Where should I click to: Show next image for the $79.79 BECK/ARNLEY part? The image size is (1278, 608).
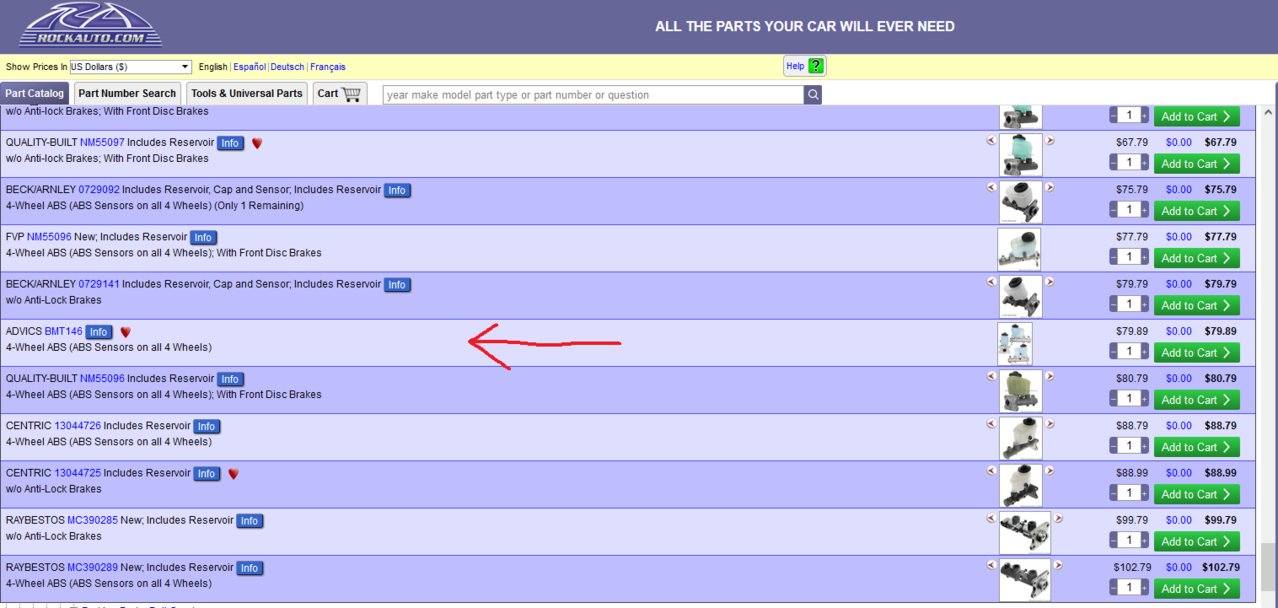tap(1050, 283)
